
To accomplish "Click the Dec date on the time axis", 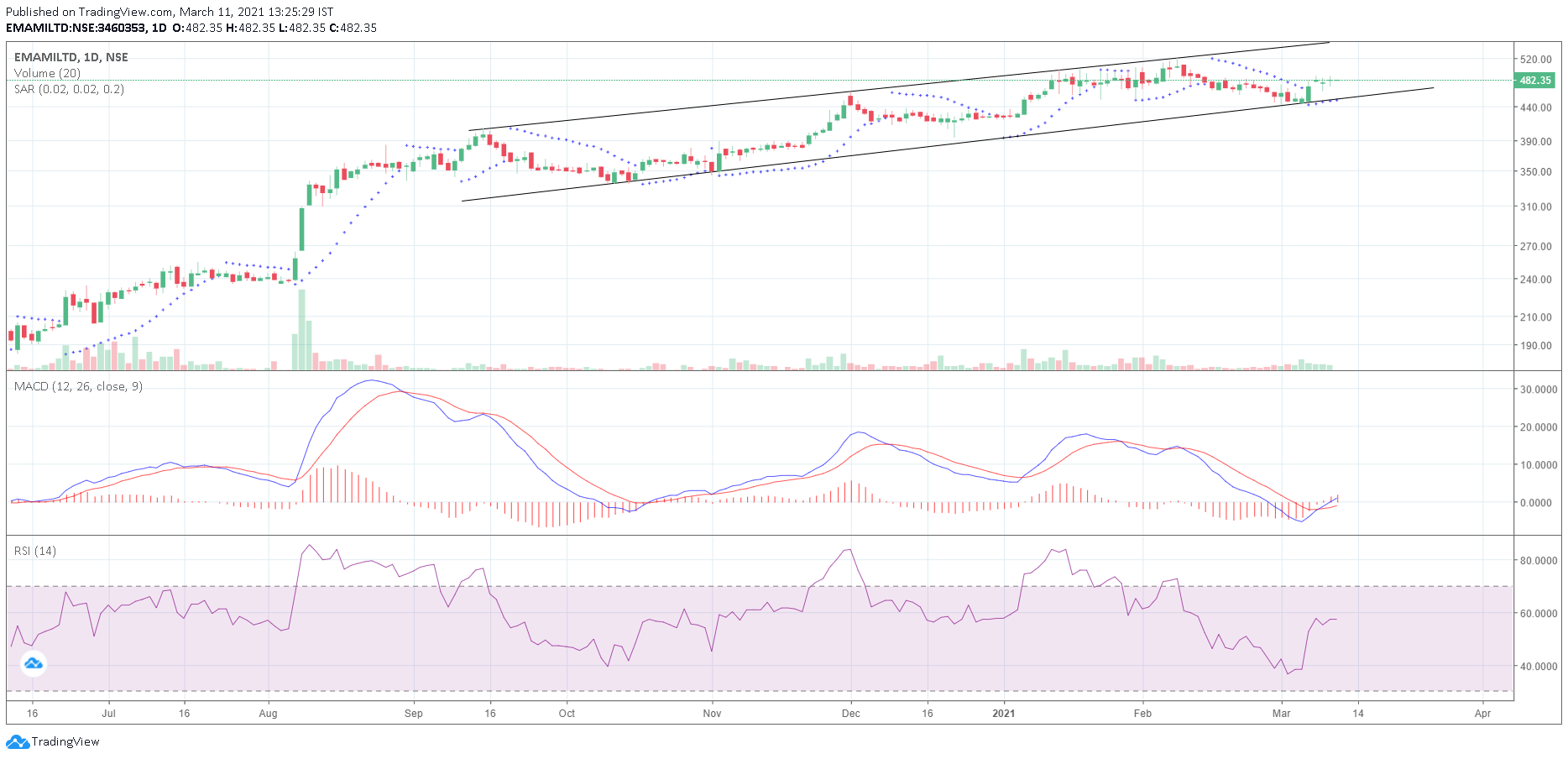I will [x=850, y=714].
